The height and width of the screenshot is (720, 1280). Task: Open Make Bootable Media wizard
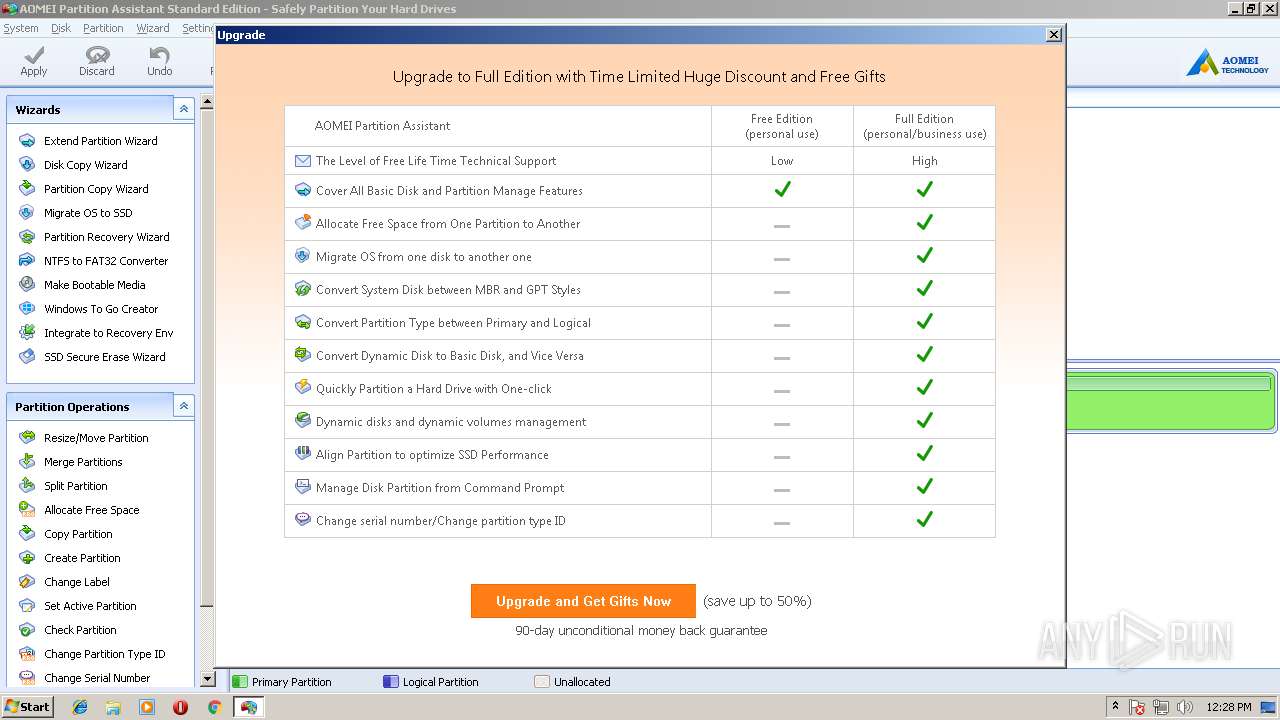pyautogui.click(x=94, y=285)
